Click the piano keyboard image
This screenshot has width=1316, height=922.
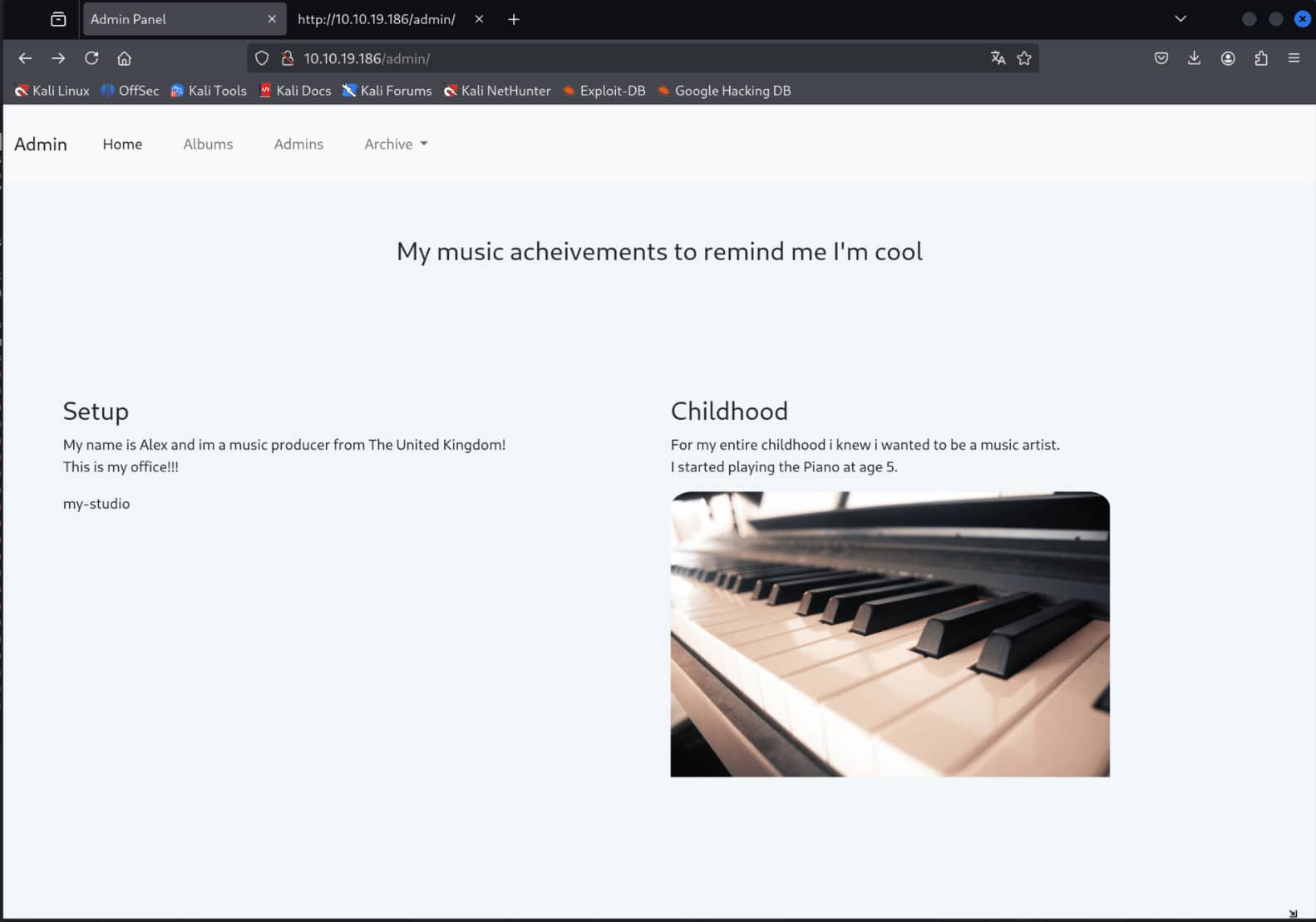(890, 634)
